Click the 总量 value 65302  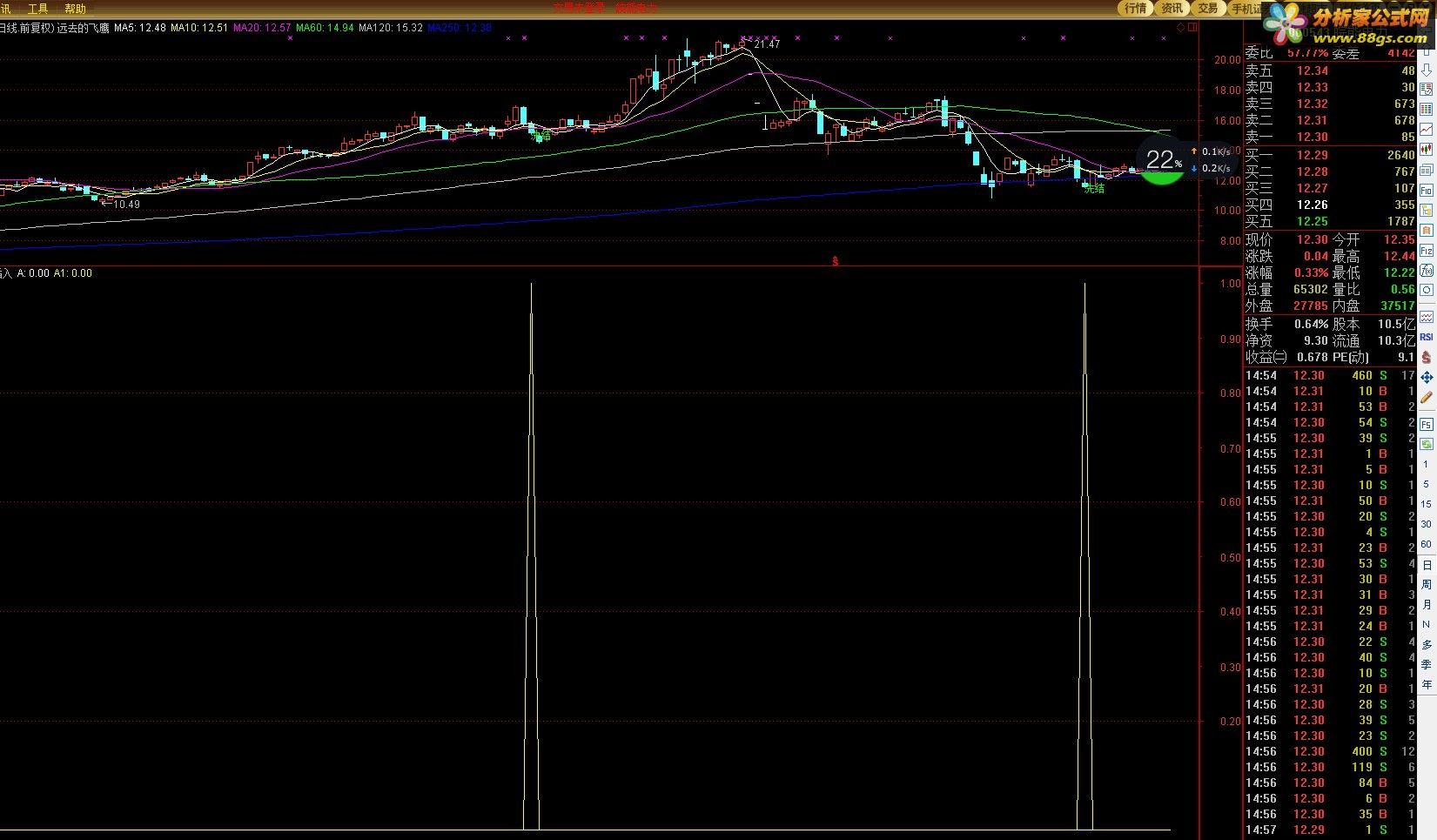click(x=1310, y=290)
